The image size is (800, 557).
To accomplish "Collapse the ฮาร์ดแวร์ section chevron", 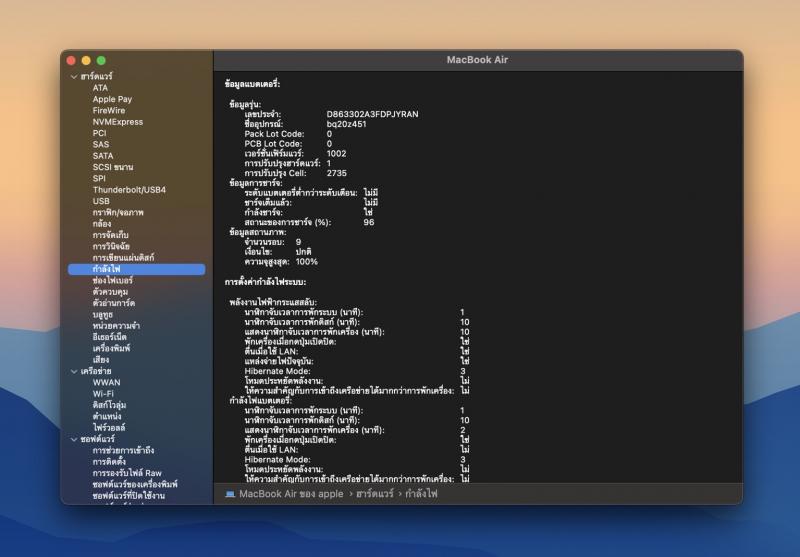I will tap(74, 77).
